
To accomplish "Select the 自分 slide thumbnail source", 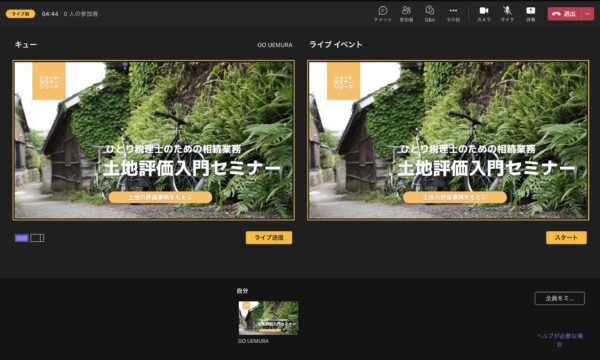I will (x=268, y=318).
